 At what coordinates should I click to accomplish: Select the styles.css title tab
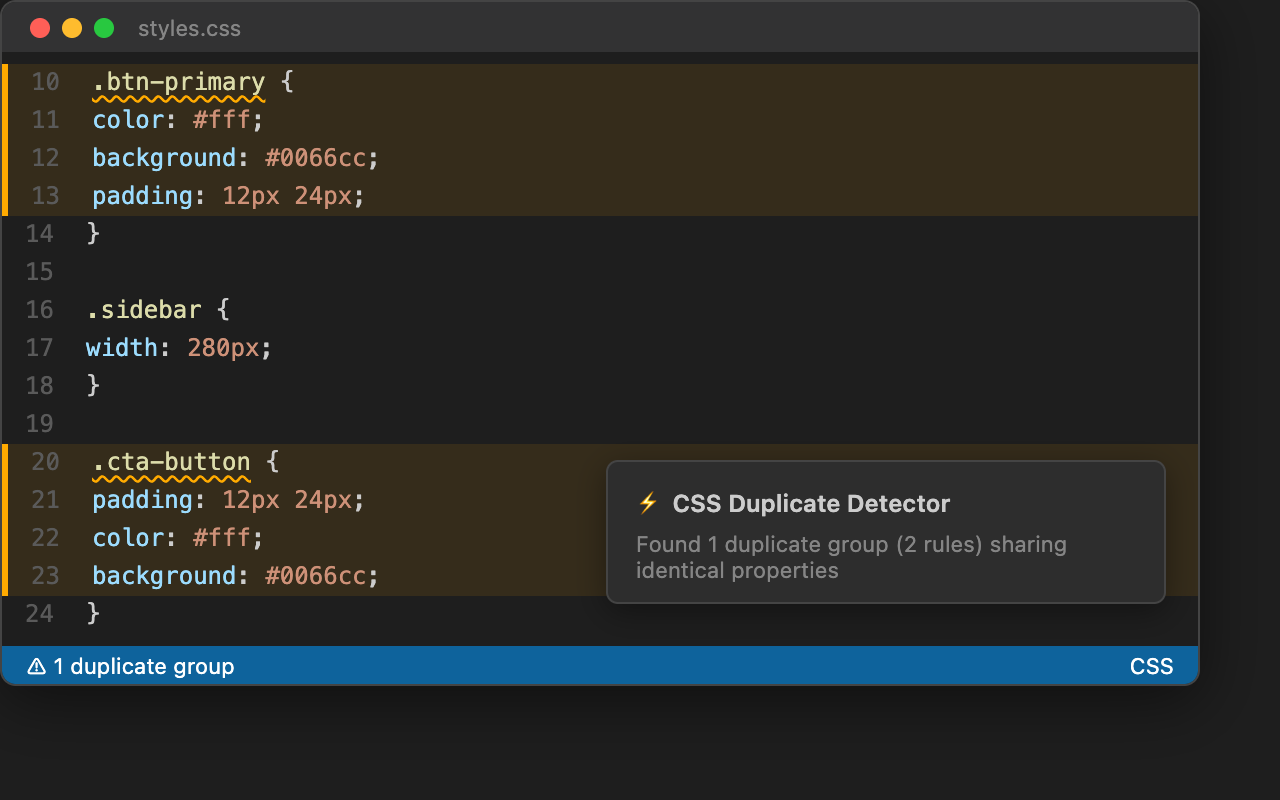(189, 28)
